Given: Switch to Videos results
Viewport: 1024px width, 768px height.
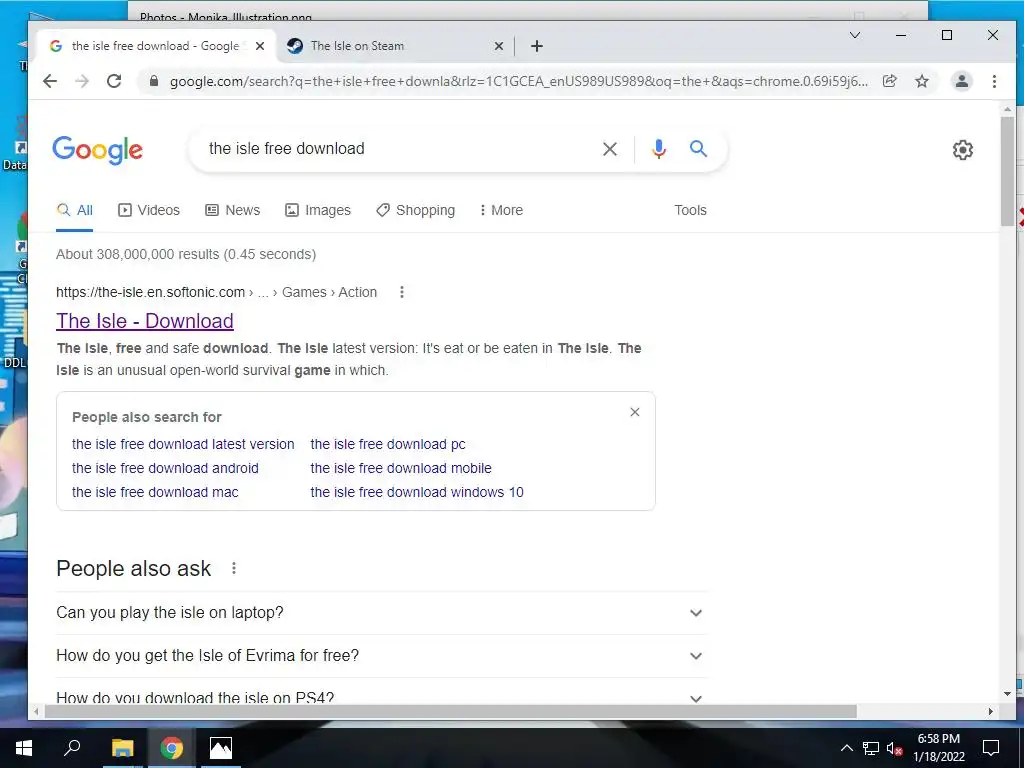Looking at the screenshot, I should 149,210.
